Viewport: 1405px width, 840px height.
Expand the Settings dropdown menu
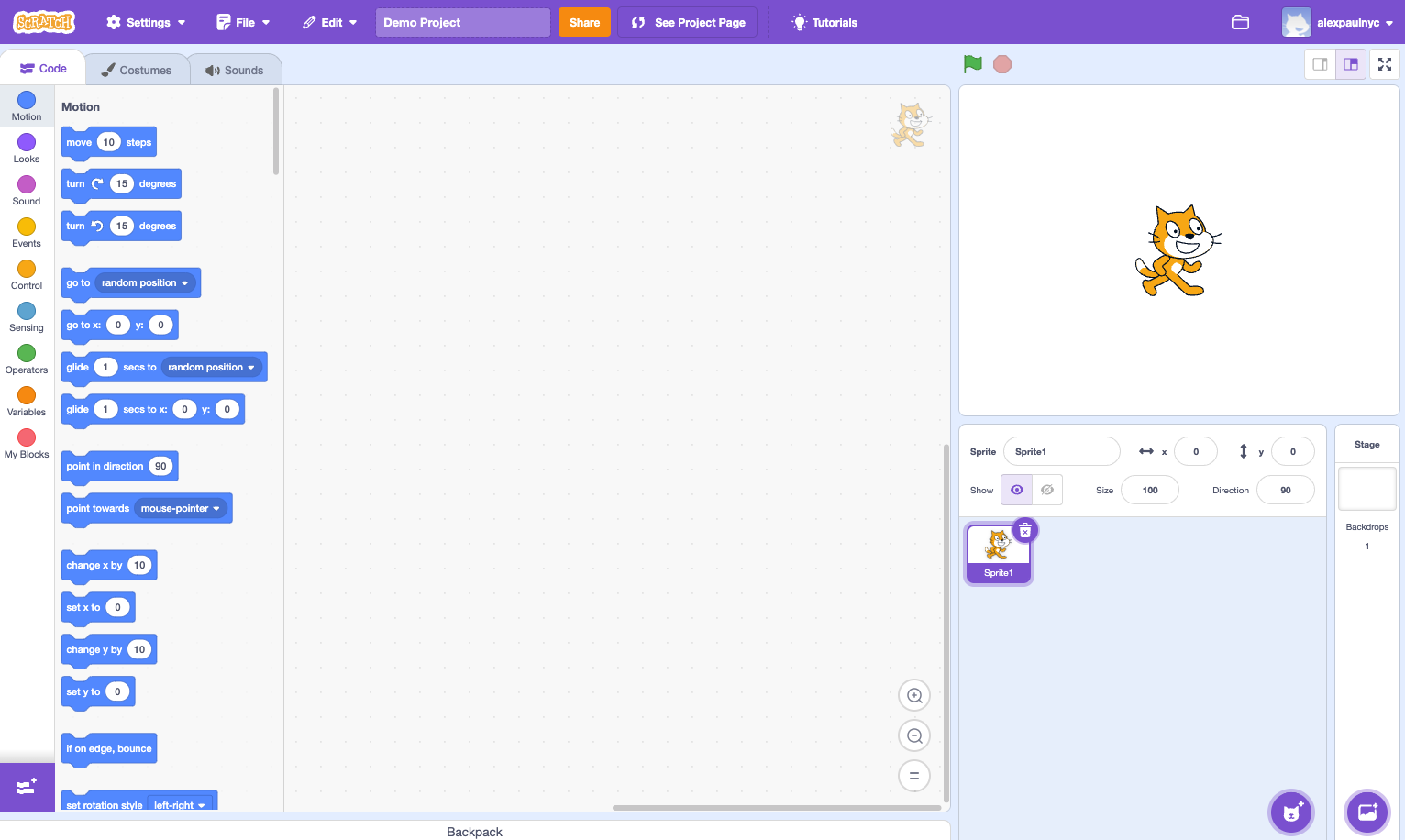point(146,22)
